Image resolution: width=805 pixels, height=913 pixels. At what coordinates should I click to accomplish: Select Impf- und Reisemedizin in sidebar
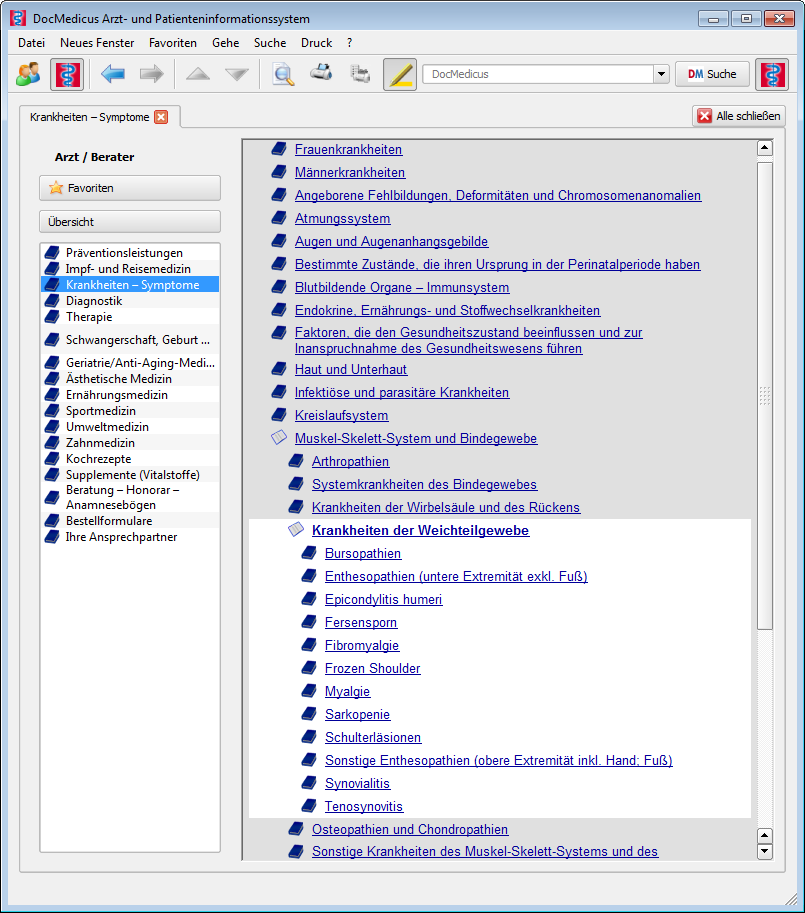130,268
